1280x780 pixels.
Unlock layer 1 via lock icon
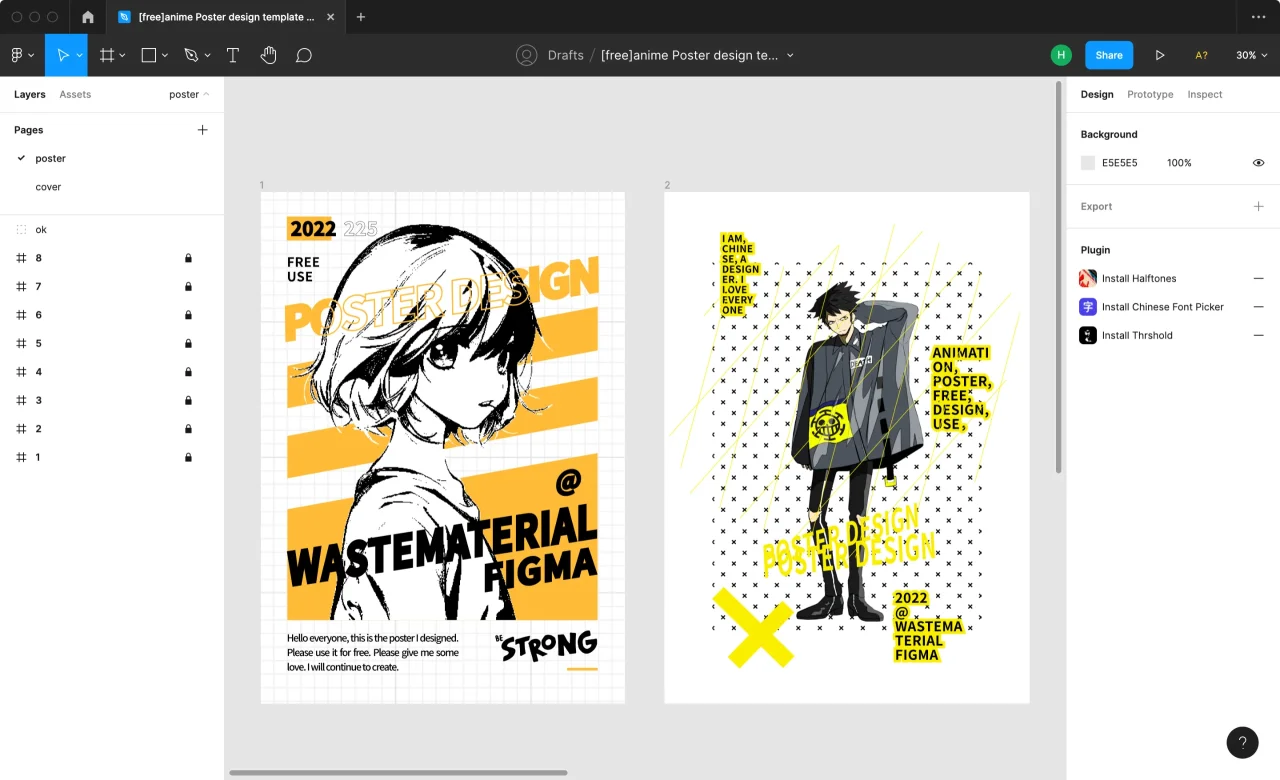pos(188,457)
